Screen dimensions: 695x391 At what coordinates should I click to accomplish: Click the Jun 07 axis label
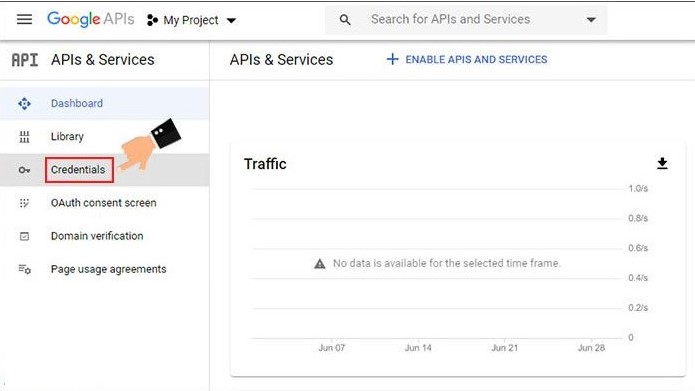coord(332,348)
